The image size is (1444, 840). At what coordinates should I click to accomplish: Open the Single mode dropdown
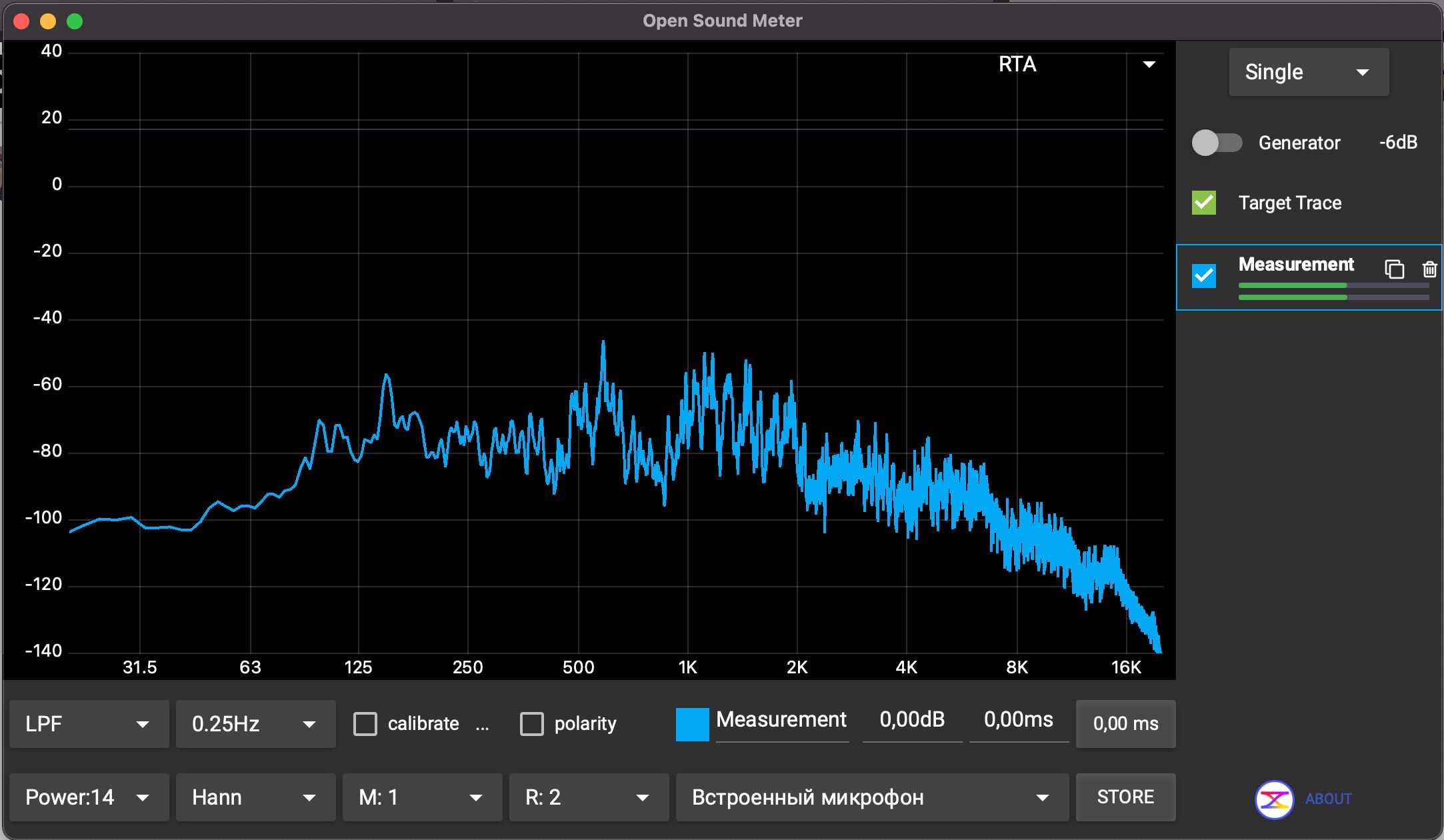[x=1308, y=72]
